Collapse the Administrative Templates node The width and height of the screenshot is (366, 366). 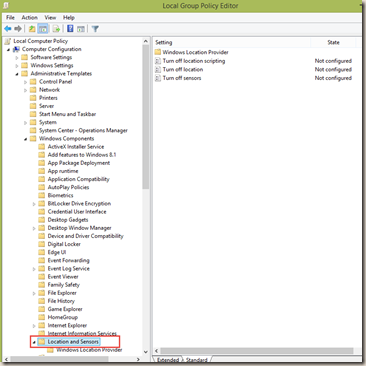(x=17, y=74)
